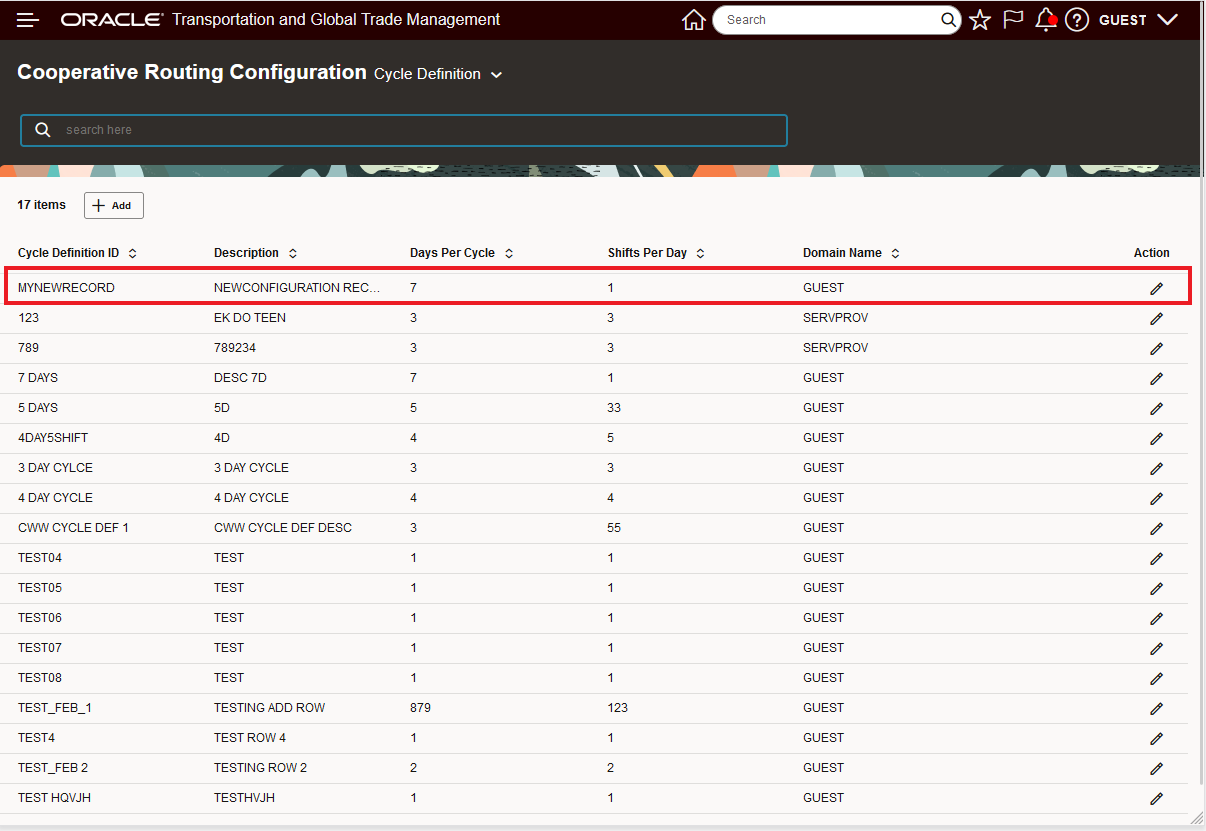Select 'TESTING ADD ROW' description cell
Screen dimensions: 1206x831
pyautogui.click(x=269, y=708)
